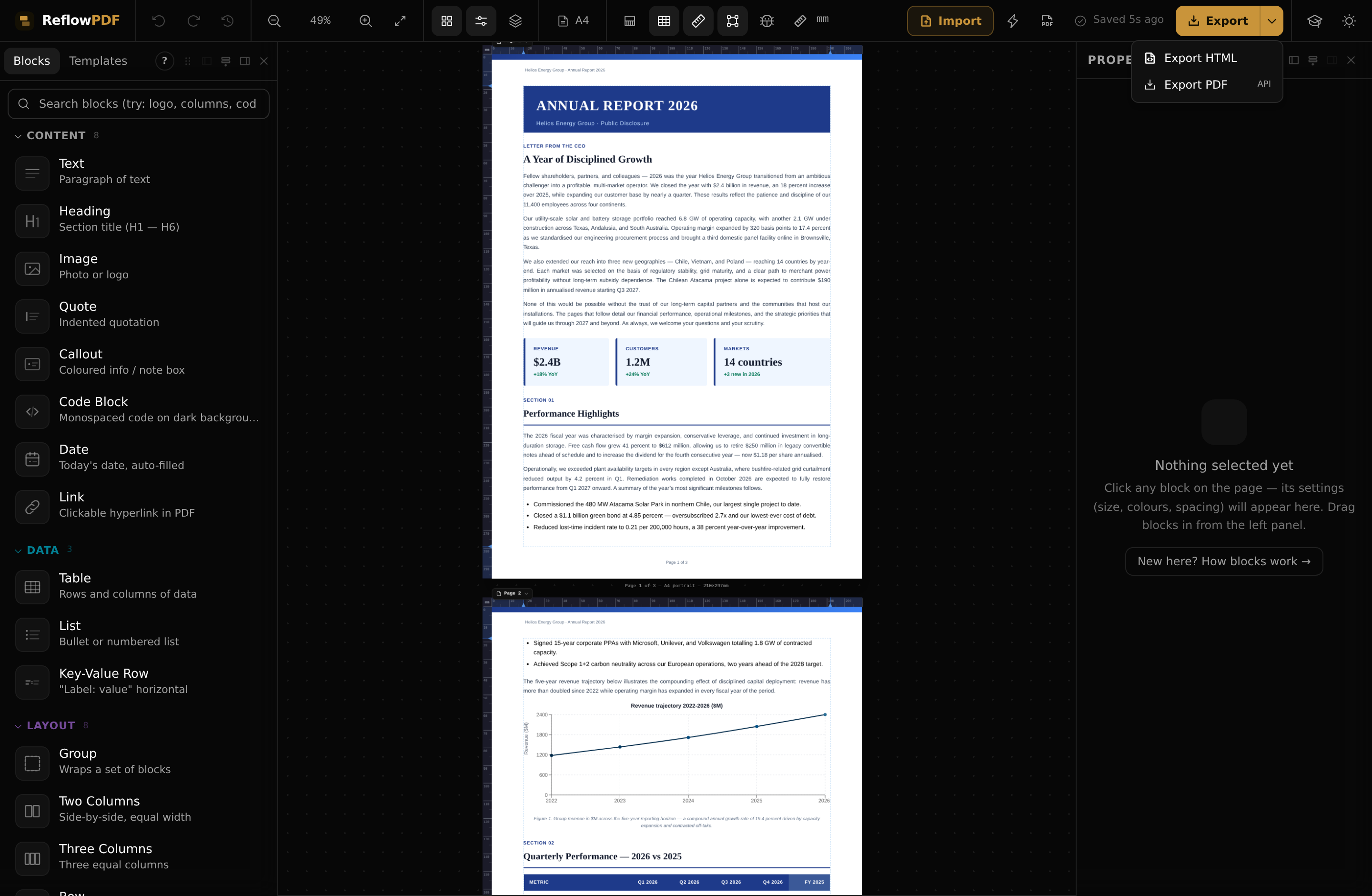
Task: Toggle light/dark theme sun icon
Action: pyautogui.click(x=1349, y=21)
